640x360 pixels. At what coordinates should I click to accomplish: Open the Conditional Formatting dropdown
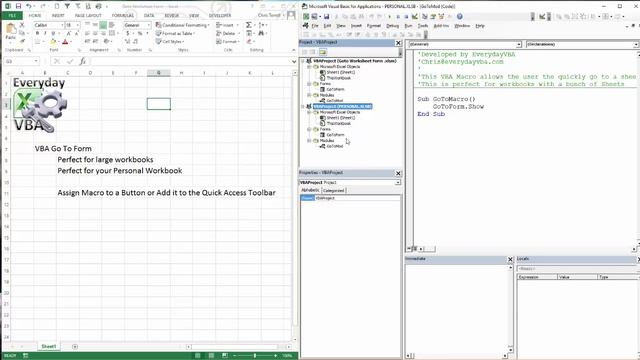click(x=182, y=25)
